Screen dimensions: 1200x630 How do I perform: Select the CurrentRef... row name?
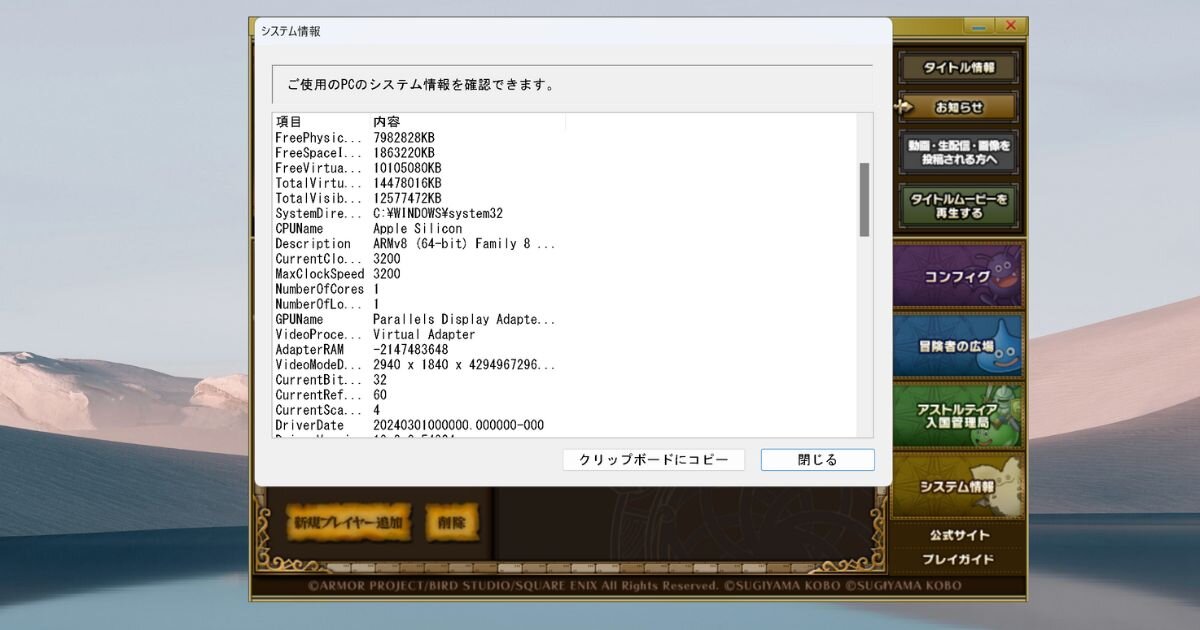(x=319, y=395)
